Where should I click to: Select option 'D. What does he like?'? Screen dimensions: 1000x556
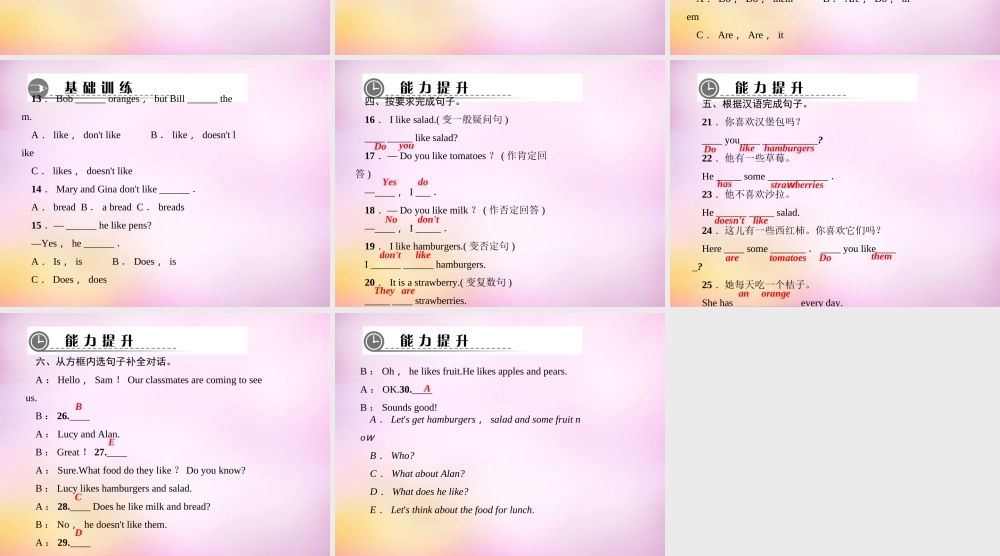pyautogui.click(x=419, y=492)
